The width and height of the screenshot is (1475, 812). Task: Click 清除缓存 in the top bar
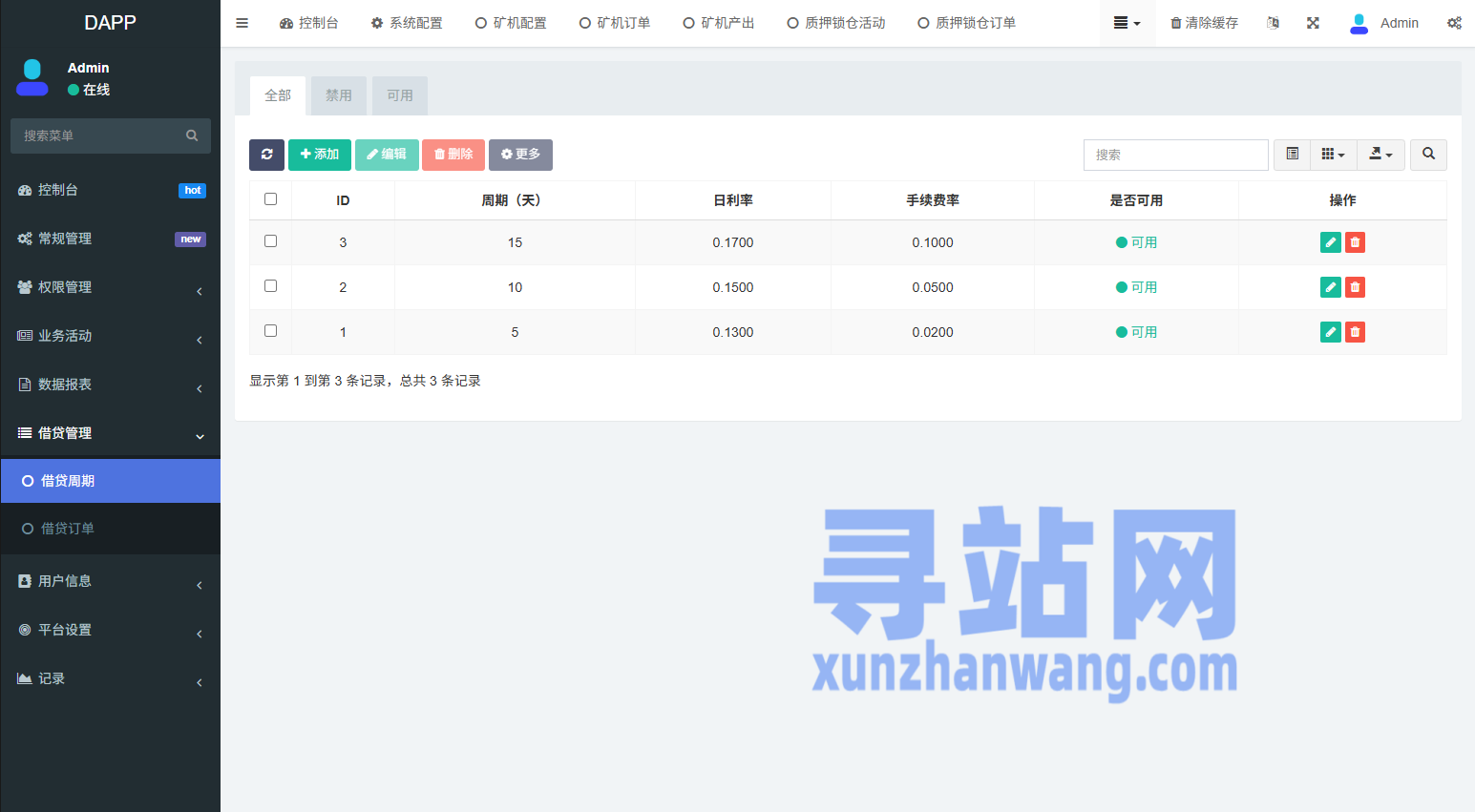point(1204,23)
